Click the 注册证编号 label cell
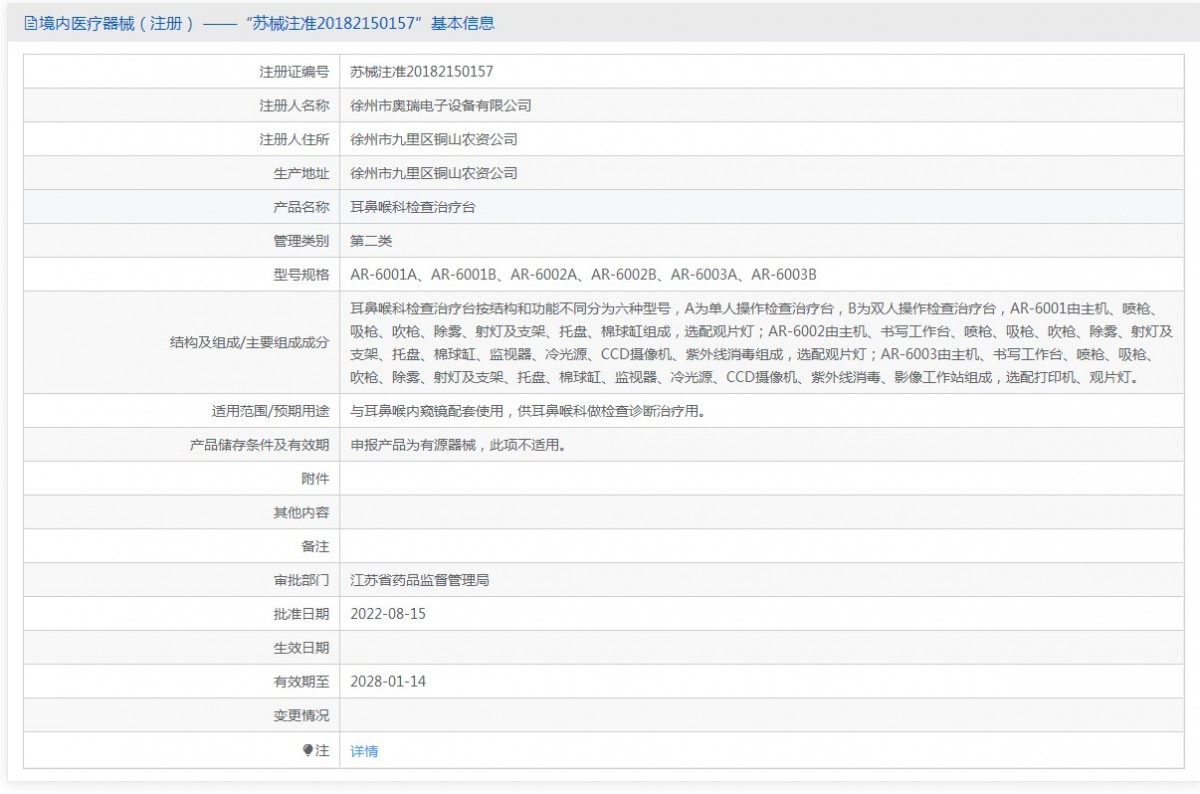 point(181,72)
